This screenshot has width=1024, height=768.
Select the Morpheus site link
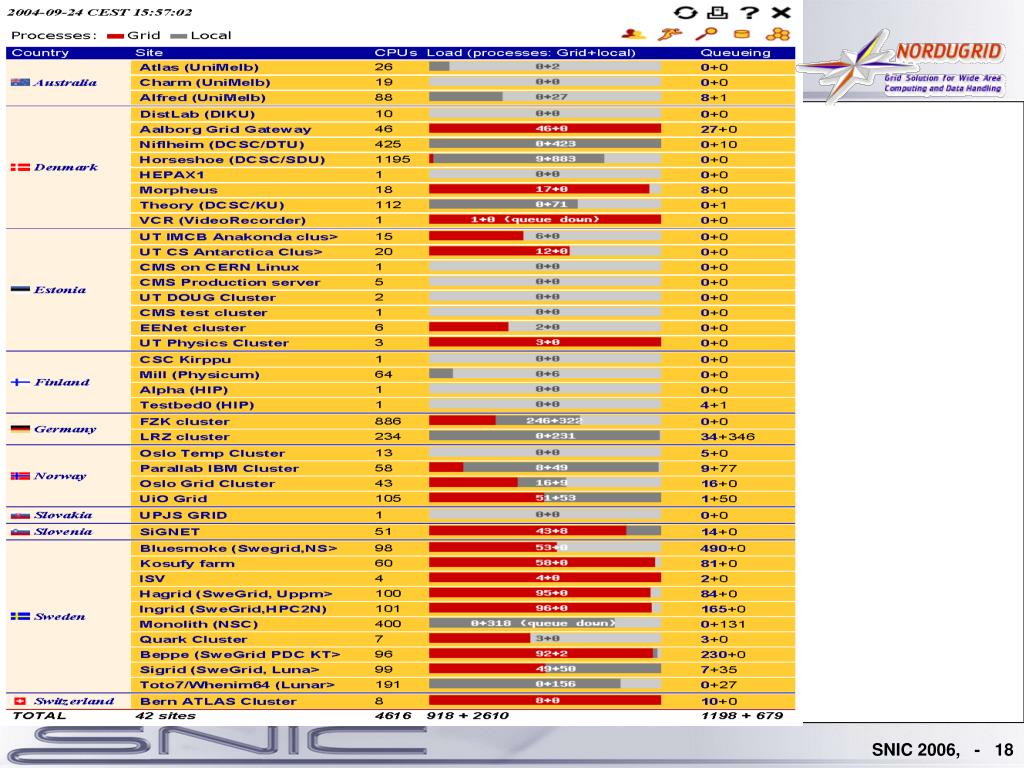(x=178, y=190)
